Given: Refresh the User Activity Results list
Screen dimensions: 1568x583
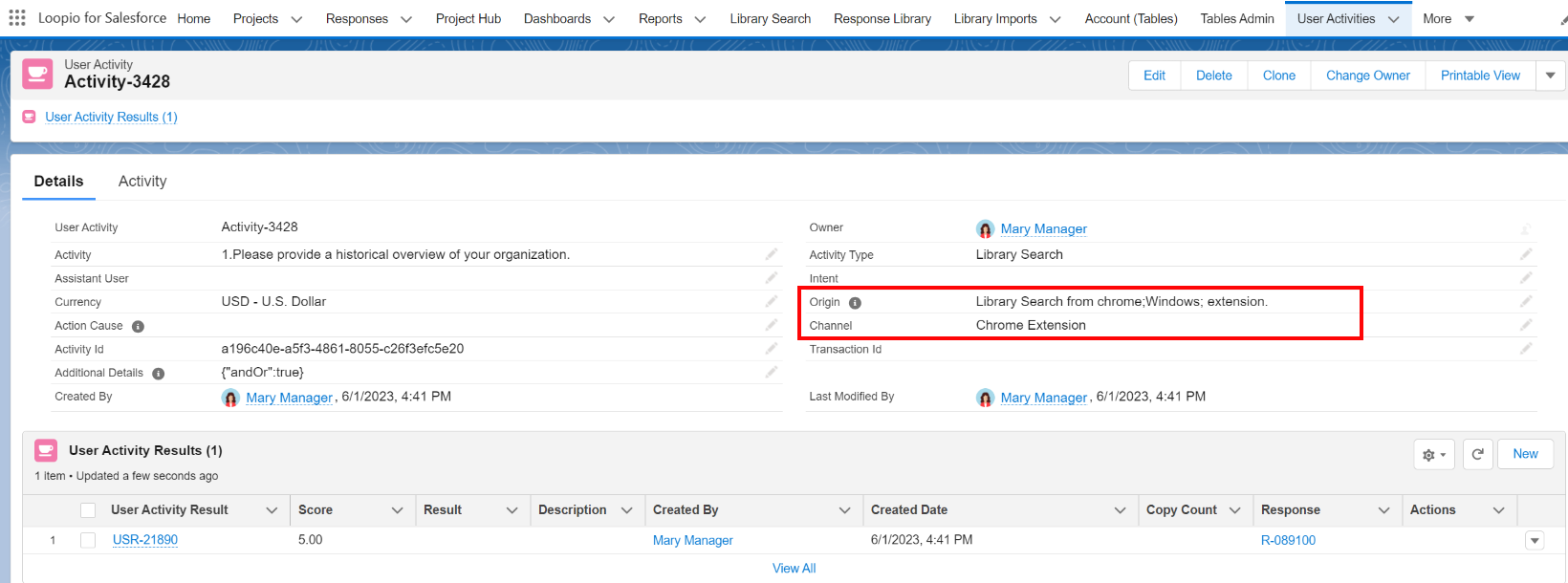Looking at the screenshot, I should (1477, 455).
